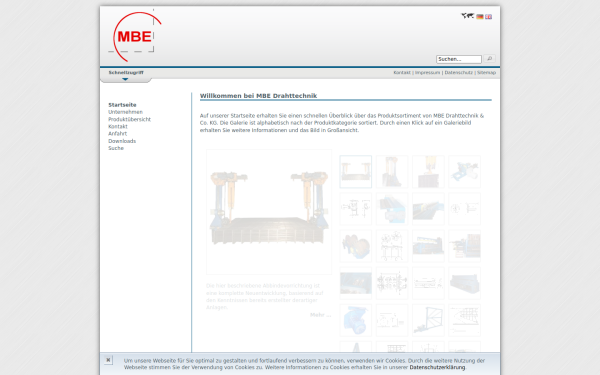Click the MBE company logo
The image size is (600, 375).
tap(135, 36)
